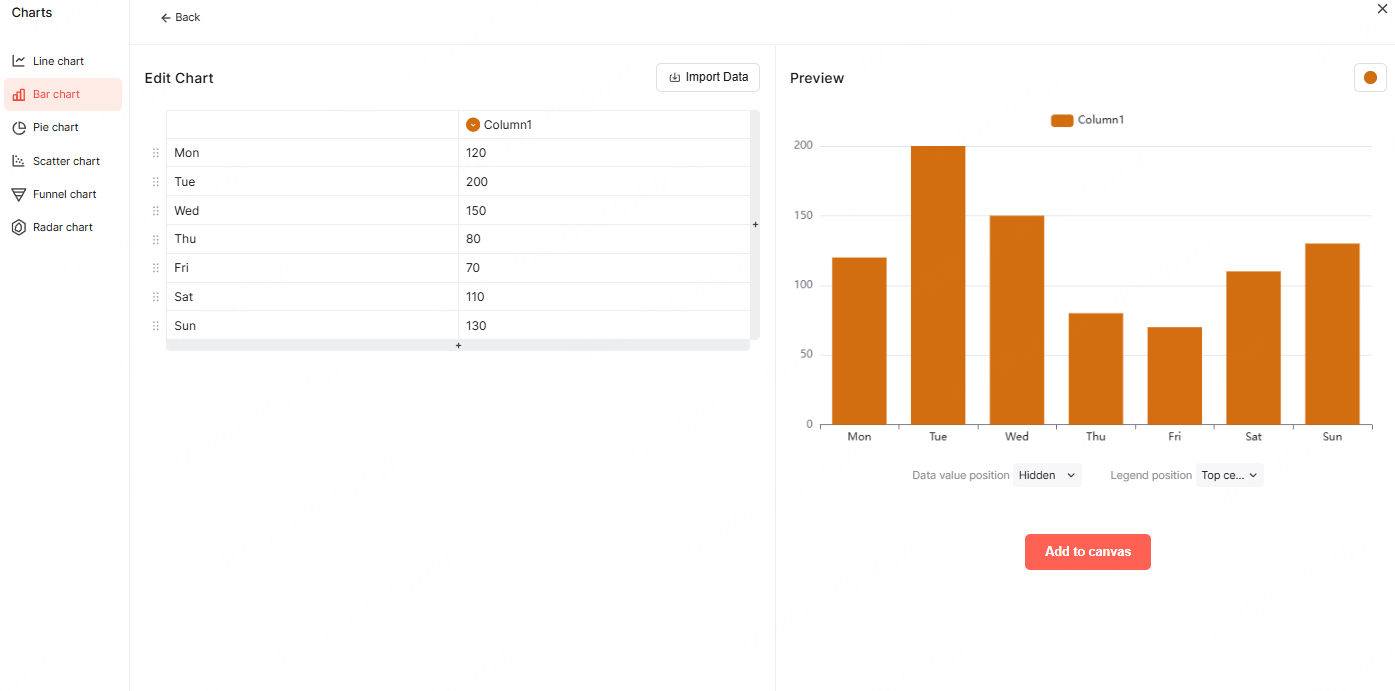
Task: Expand the Hidden selector for data values
Action: (1047, 475)
